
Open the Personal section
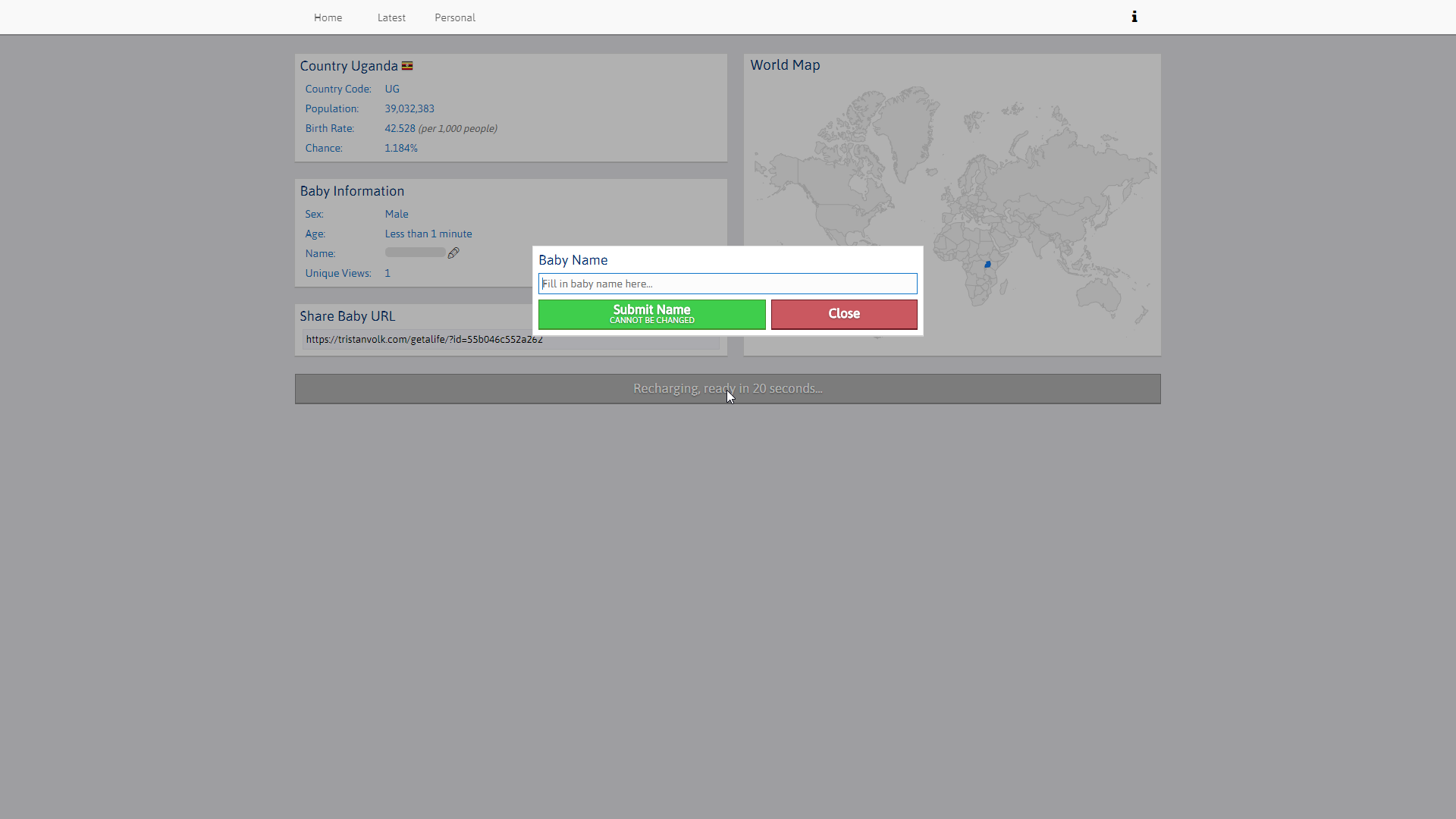(454, 17)
